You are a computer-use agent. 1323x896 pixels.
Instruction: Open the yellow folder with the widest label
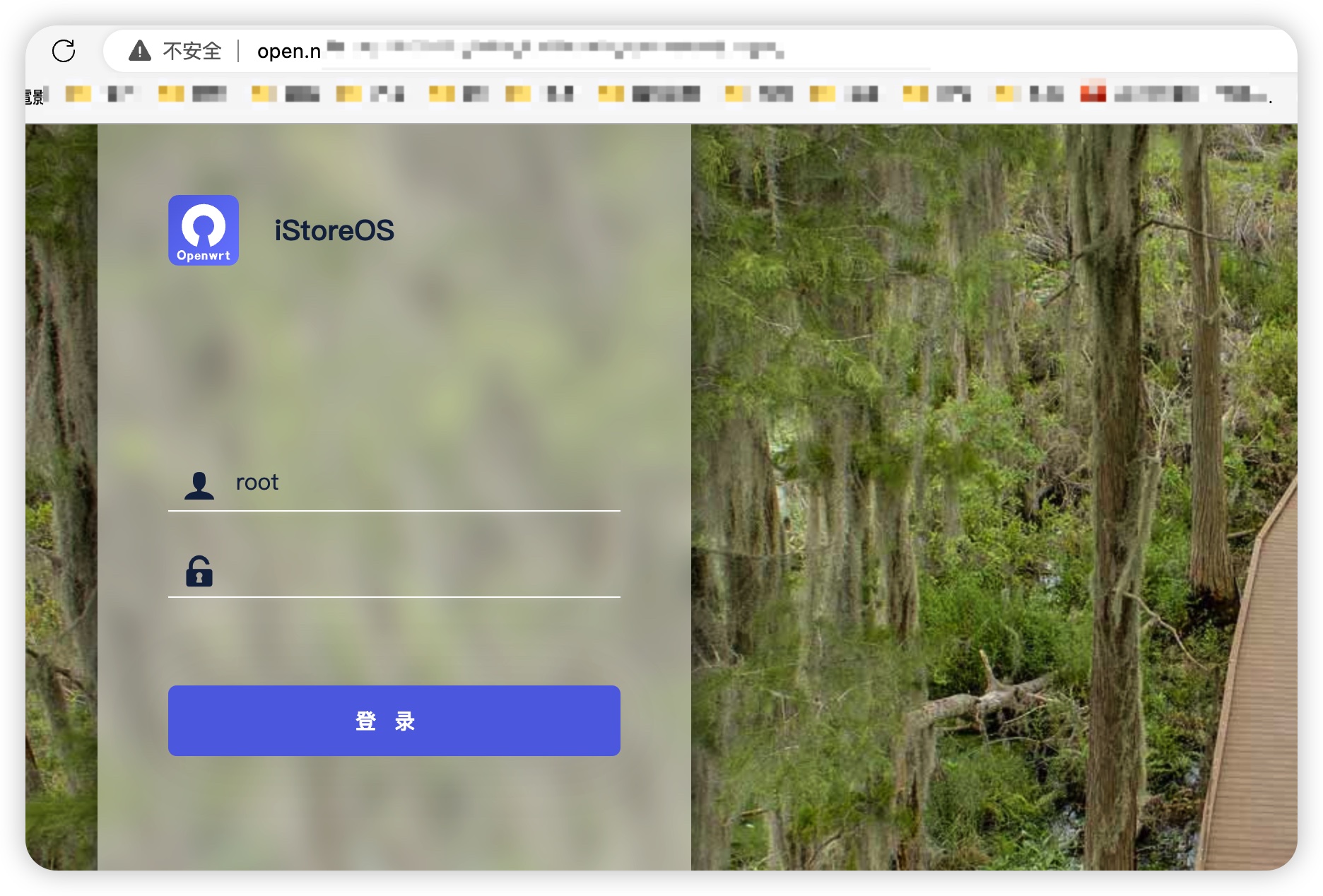(650, 93)
